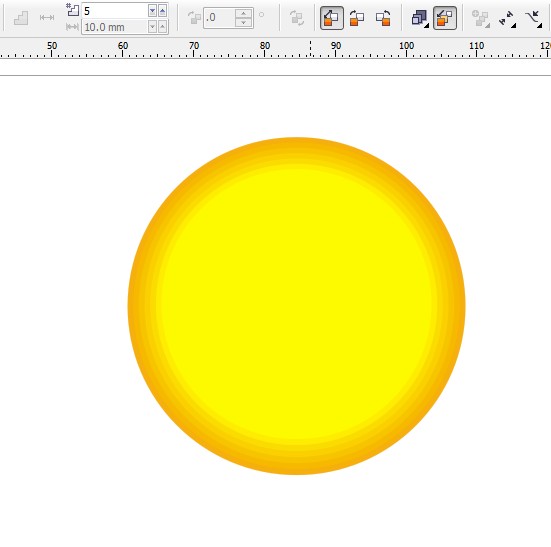Select the direct blend color option
The height and width of the screenshot is (547, 551).
pos(332,18)
